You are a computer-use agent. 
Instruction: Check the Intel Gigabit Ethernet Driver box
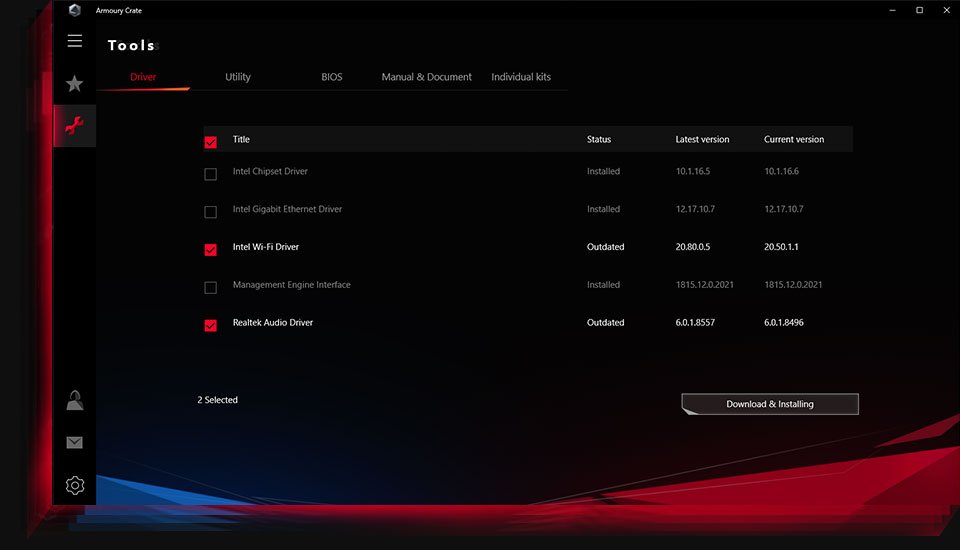tap(210, 212)
